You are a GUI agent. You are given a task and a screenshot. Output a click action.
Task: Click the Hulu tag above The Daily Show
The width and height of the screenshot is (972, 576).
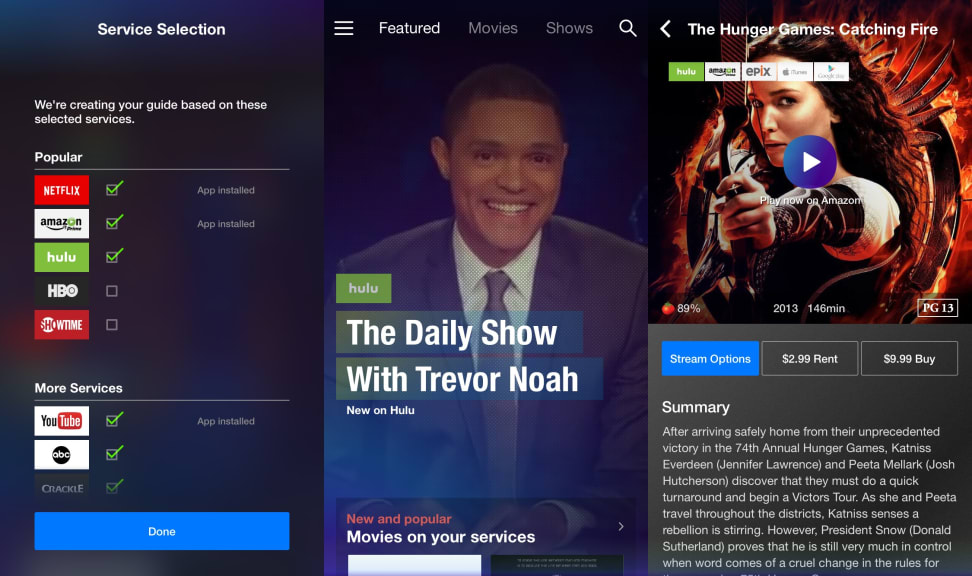pyautogui.click(x=363, y=288)
